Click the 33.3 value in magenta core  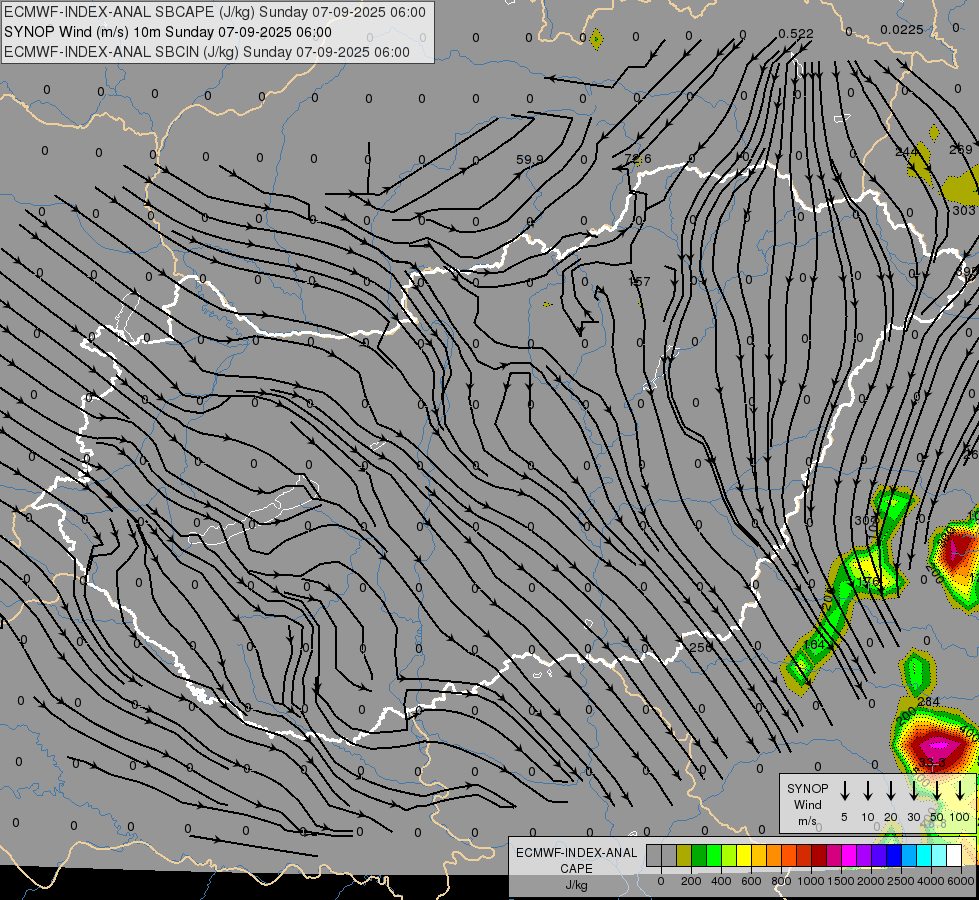(x=932, y=763)
